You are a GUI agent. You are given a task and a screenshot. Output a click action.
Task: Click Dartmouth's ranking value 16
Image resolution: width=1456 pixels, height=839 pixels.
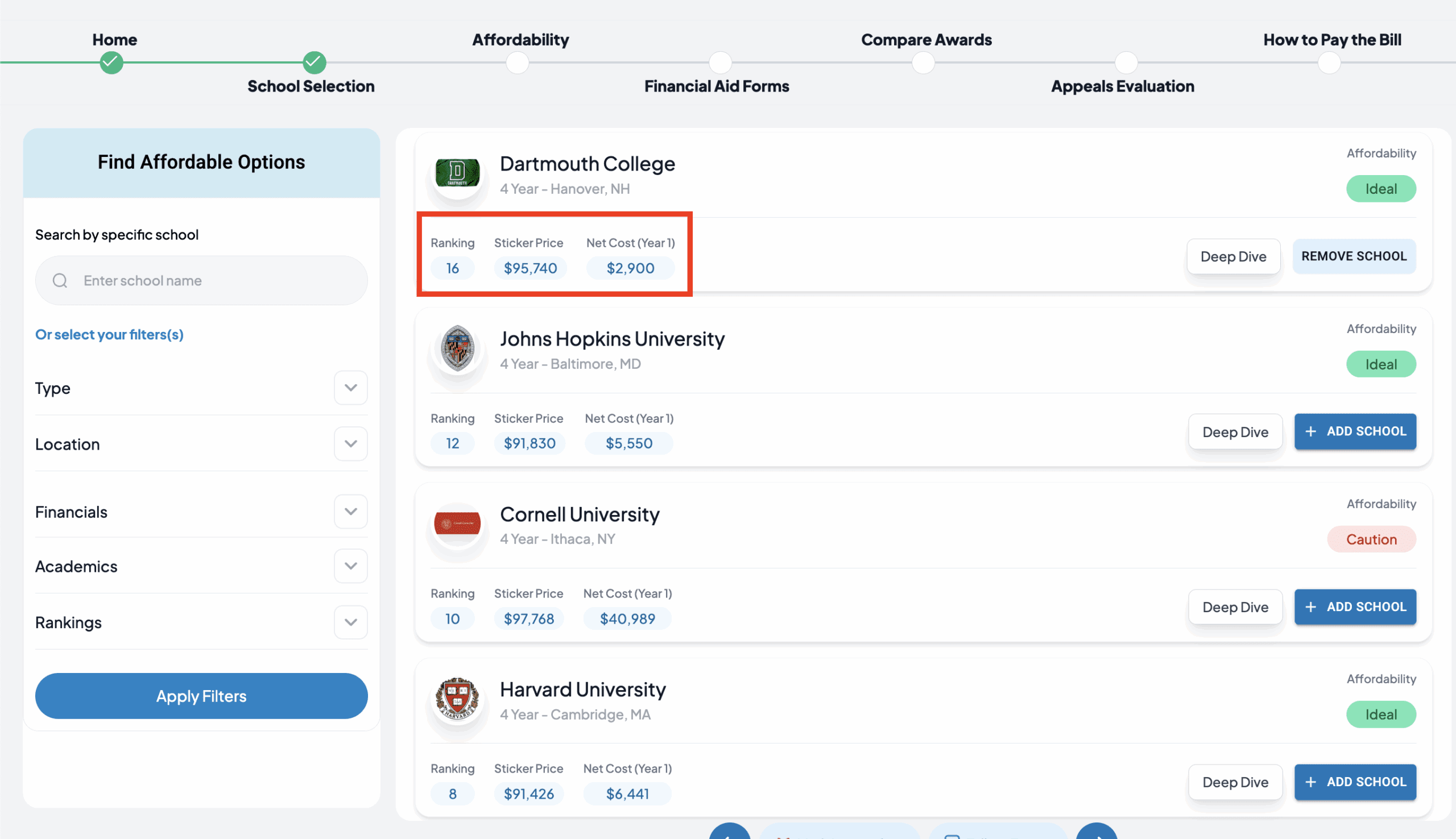click(x=453, y=268)
